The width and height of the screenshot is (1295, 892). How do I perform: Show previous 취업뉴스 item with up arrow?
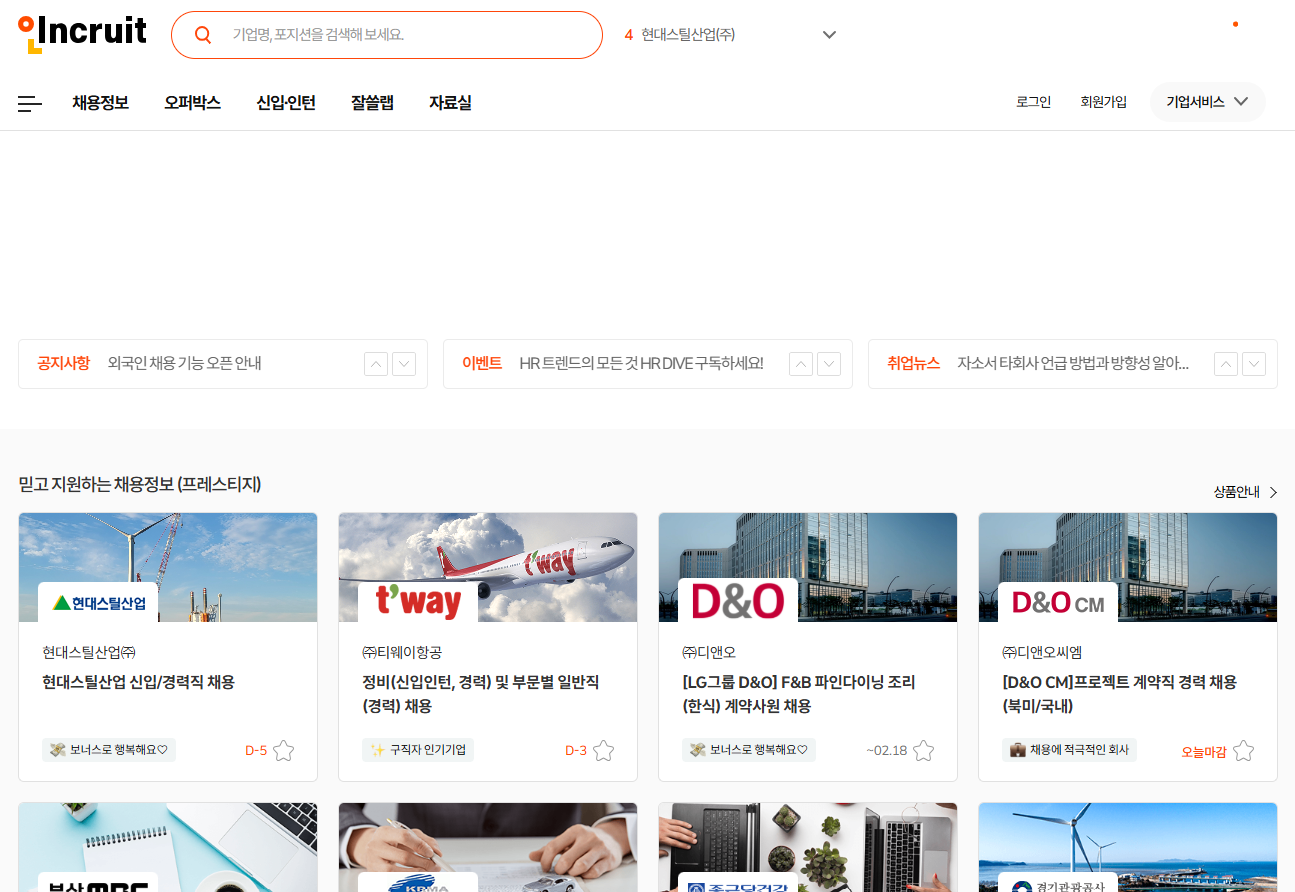tap(1226, 364)
